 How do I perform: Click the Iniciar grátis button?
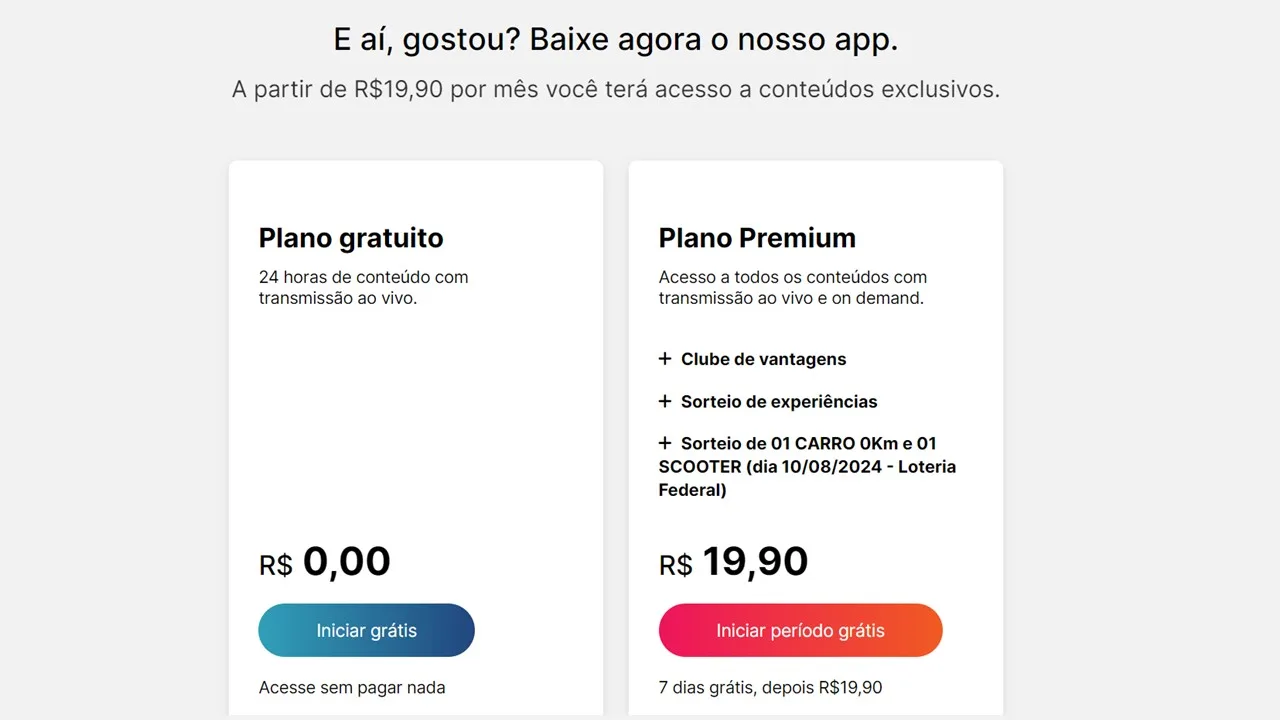click(x=366, y=630)
